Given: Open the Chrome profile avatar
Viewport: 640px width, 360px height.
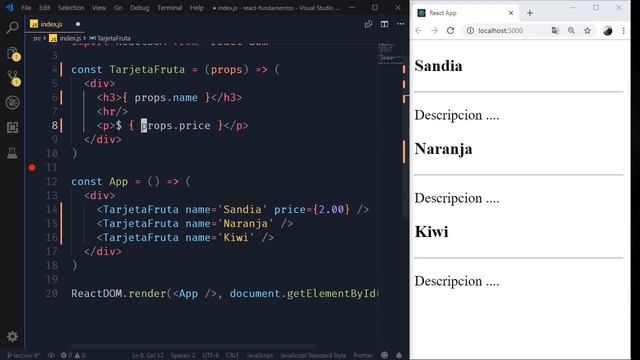Looking at the screenshot, I should tap(608, 31).
